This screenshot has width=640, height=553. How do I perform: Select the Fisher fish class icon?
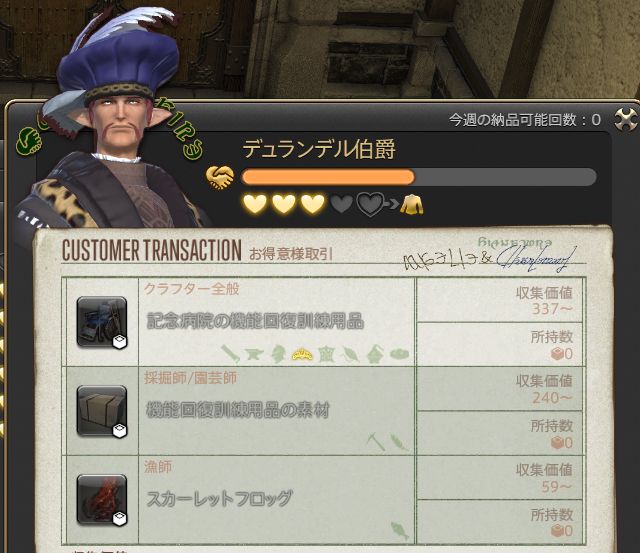click(x=400, y=531)
